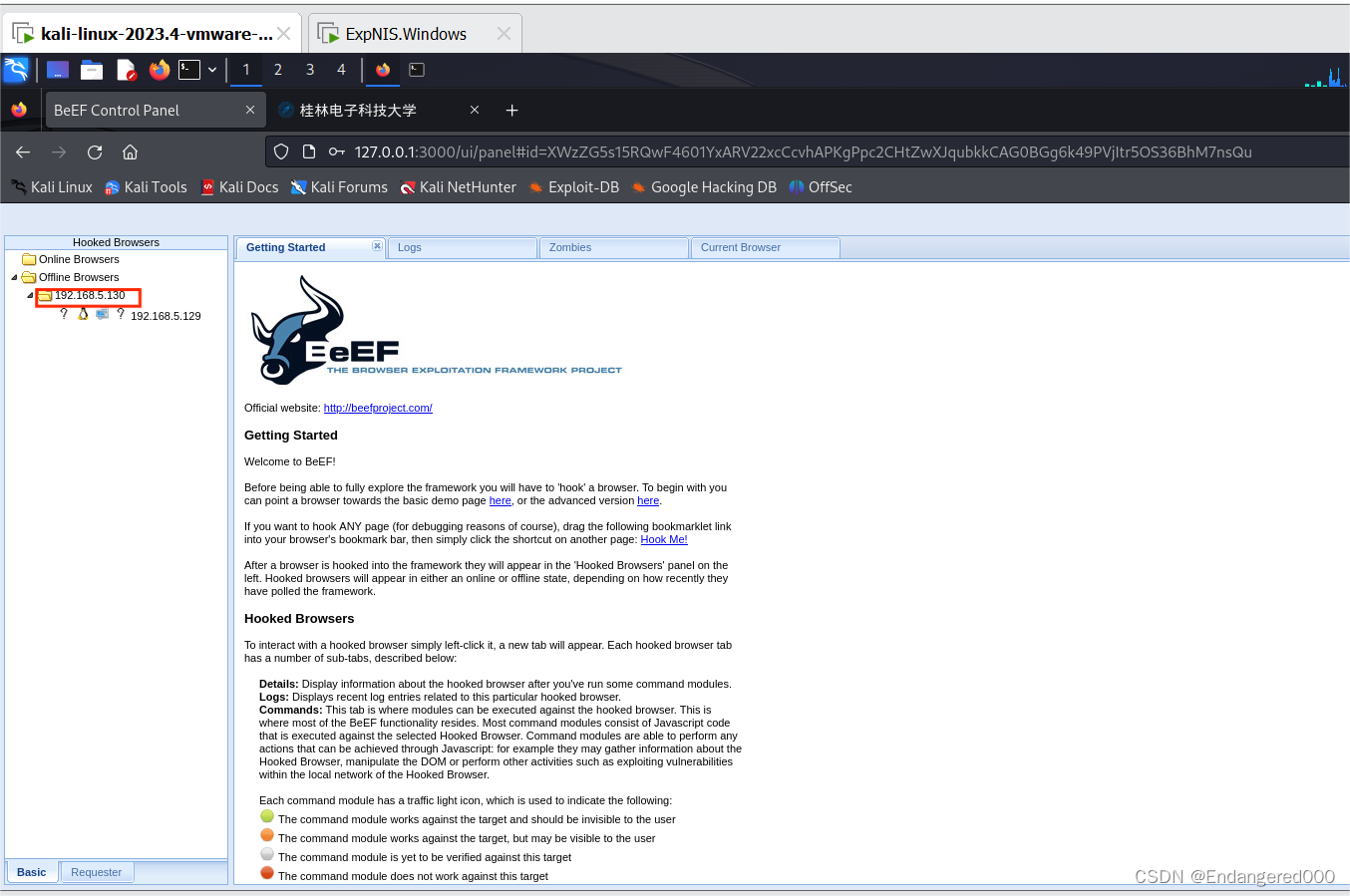The image size is (1350, 896).
Task: Switch to the ExpNIS.Windows VM tab
Action: (415, 33)
